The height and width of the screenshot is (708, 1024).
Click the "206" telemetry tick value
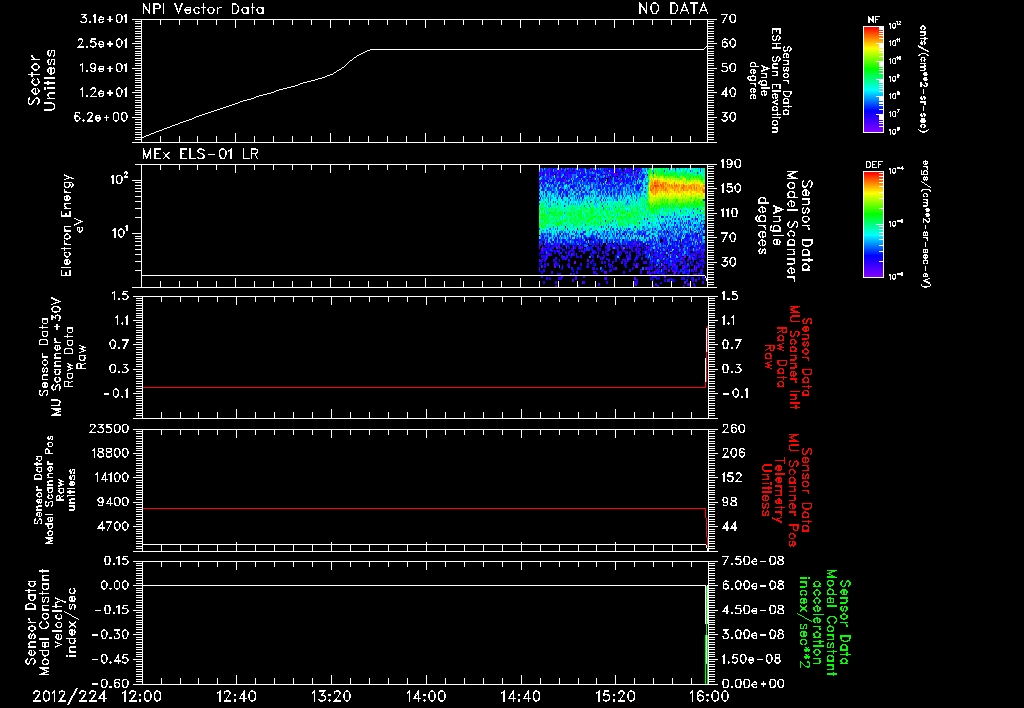pos(734,453)
